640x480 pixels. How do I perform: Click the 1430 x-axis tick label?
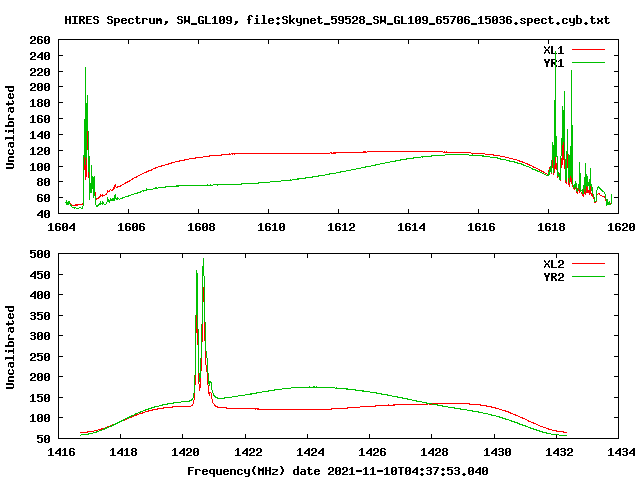[497, 452]
